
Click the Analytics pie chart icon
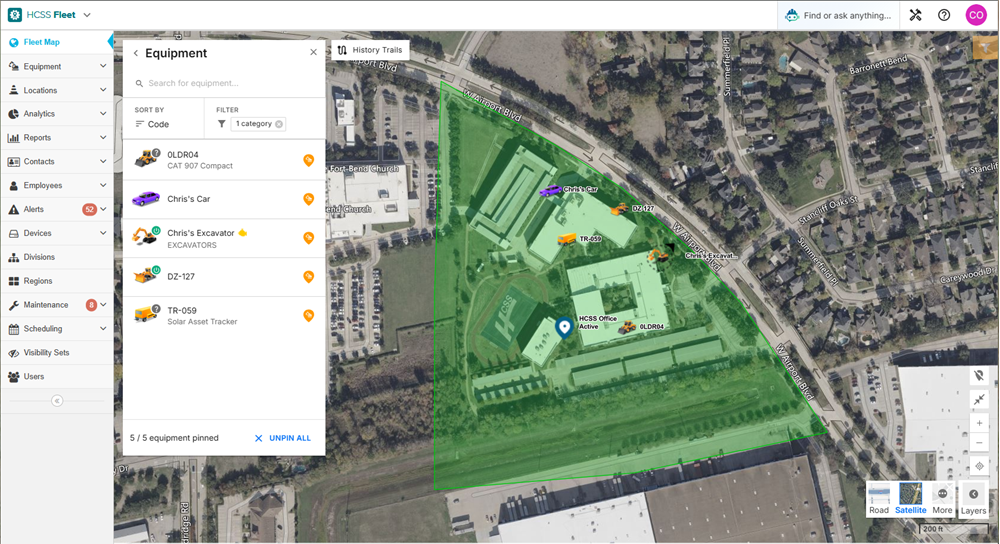point(13,114)
